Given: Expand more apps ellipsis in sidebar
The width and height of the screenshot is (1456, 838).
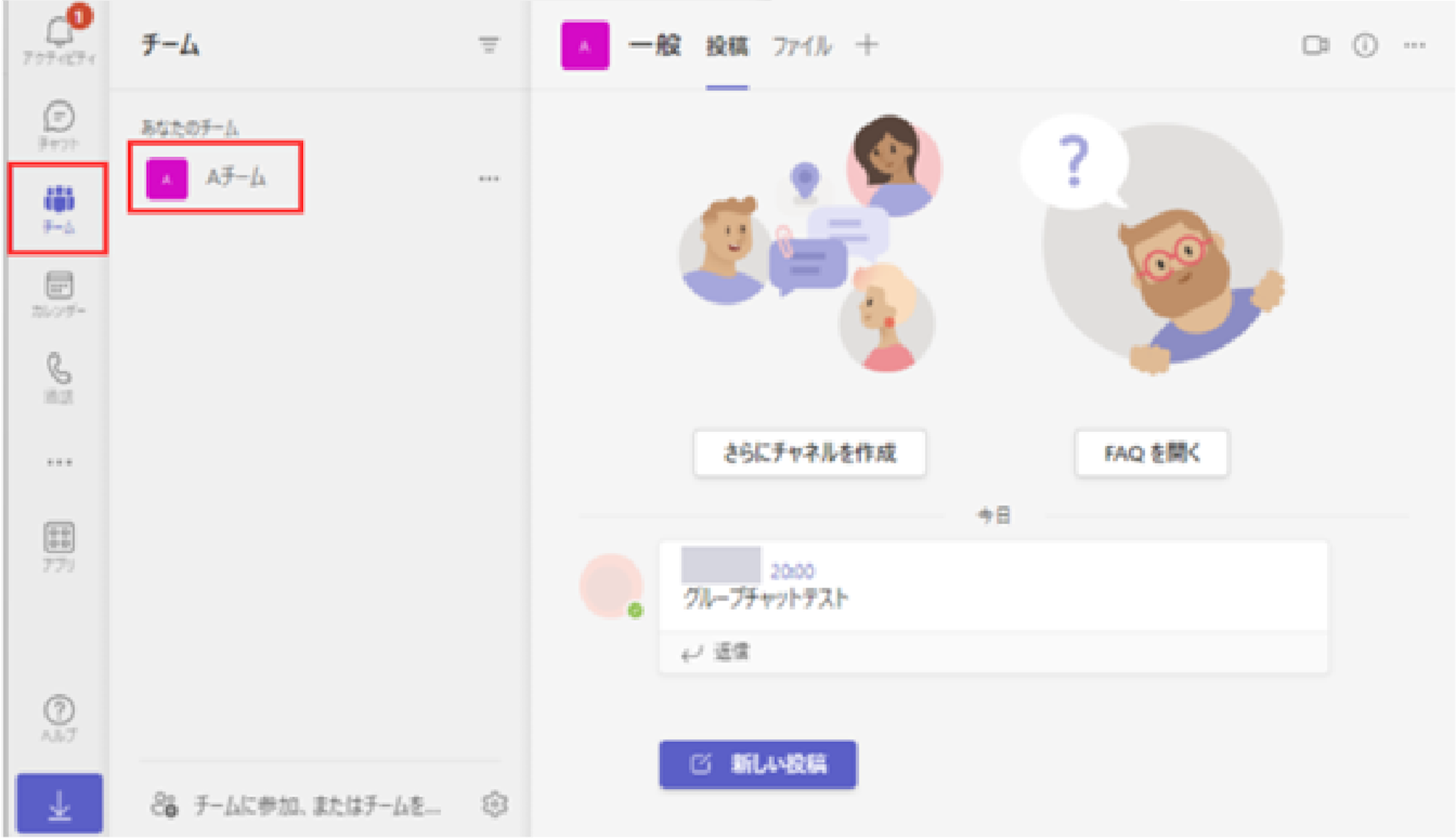Looking at the screenshot, I should coord(59,462).
